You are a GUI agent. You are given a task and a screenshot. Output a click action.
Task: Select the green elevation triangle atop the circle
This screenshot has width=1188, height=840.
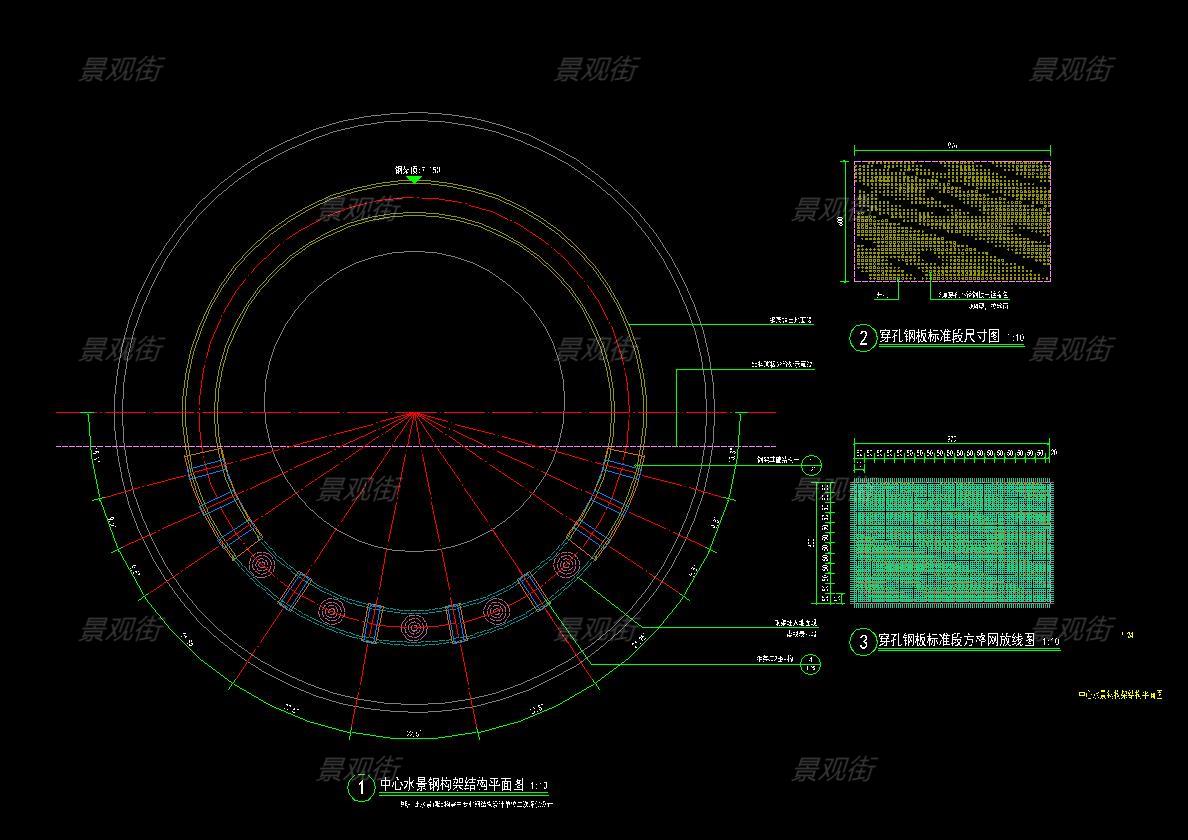[414, 180]
